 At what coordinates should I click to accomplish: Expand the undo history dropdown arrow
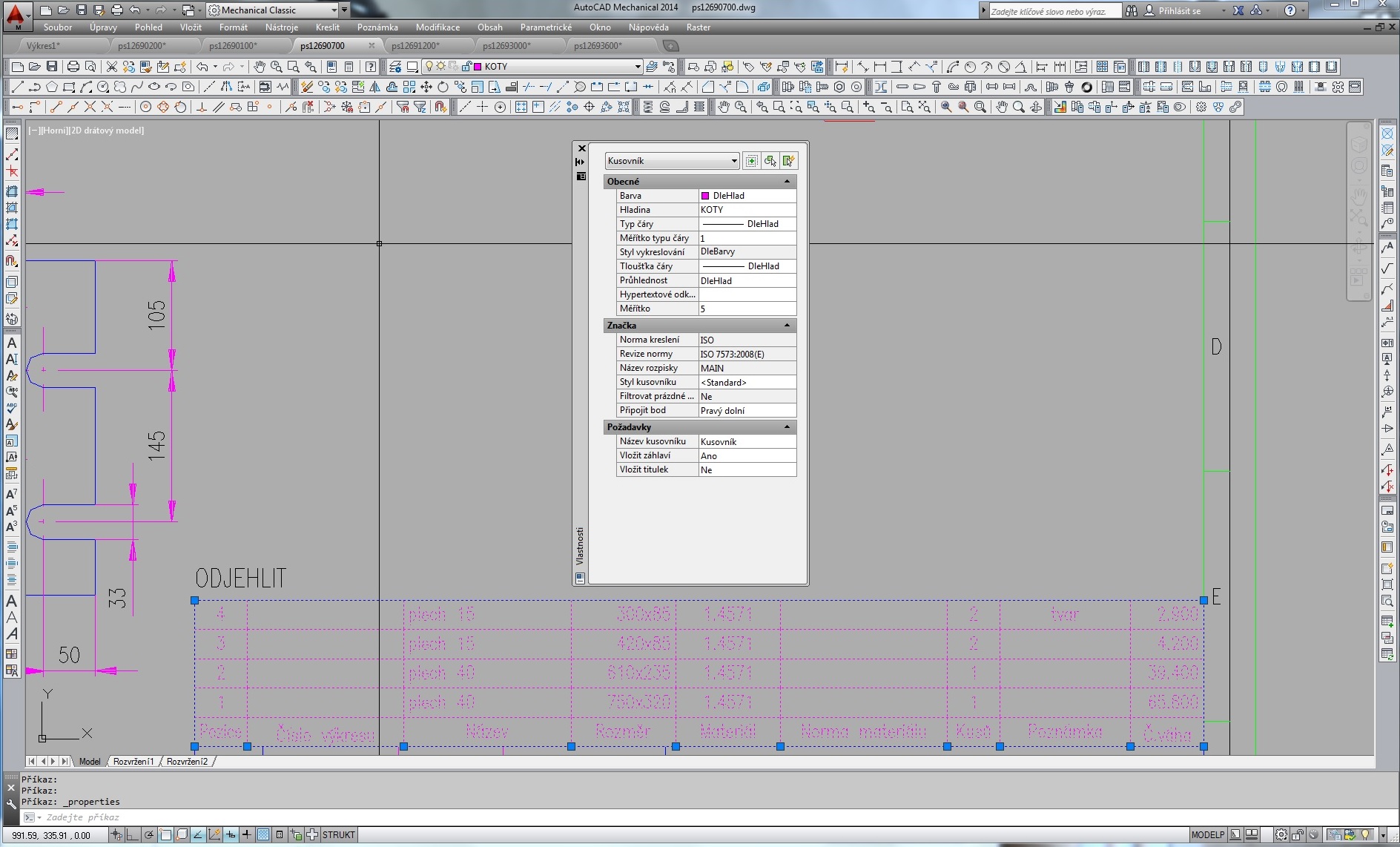[147, 10]
